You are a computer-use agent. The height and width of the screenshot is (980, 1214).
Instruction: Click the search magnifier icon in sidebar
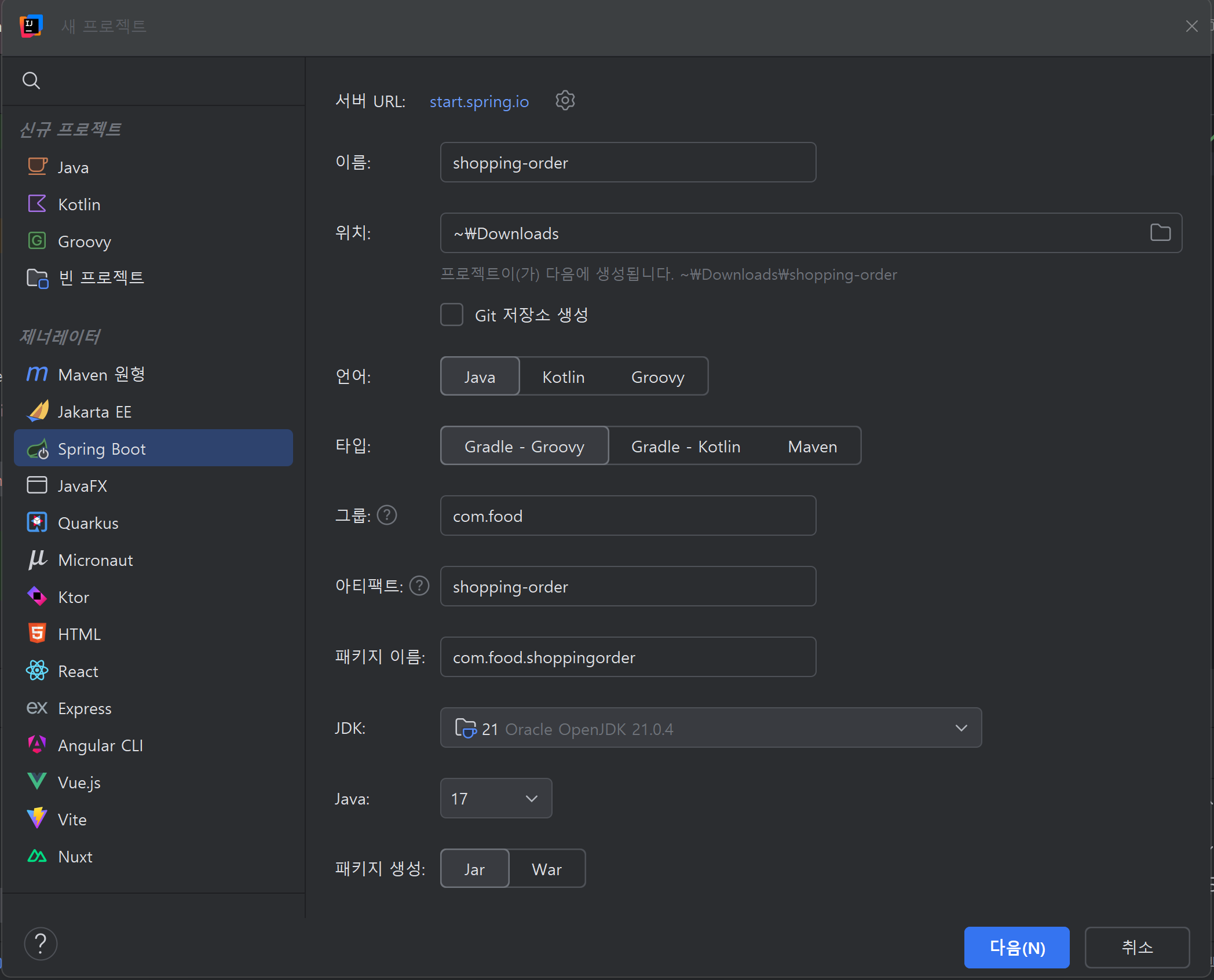click(x=31, y=81)
